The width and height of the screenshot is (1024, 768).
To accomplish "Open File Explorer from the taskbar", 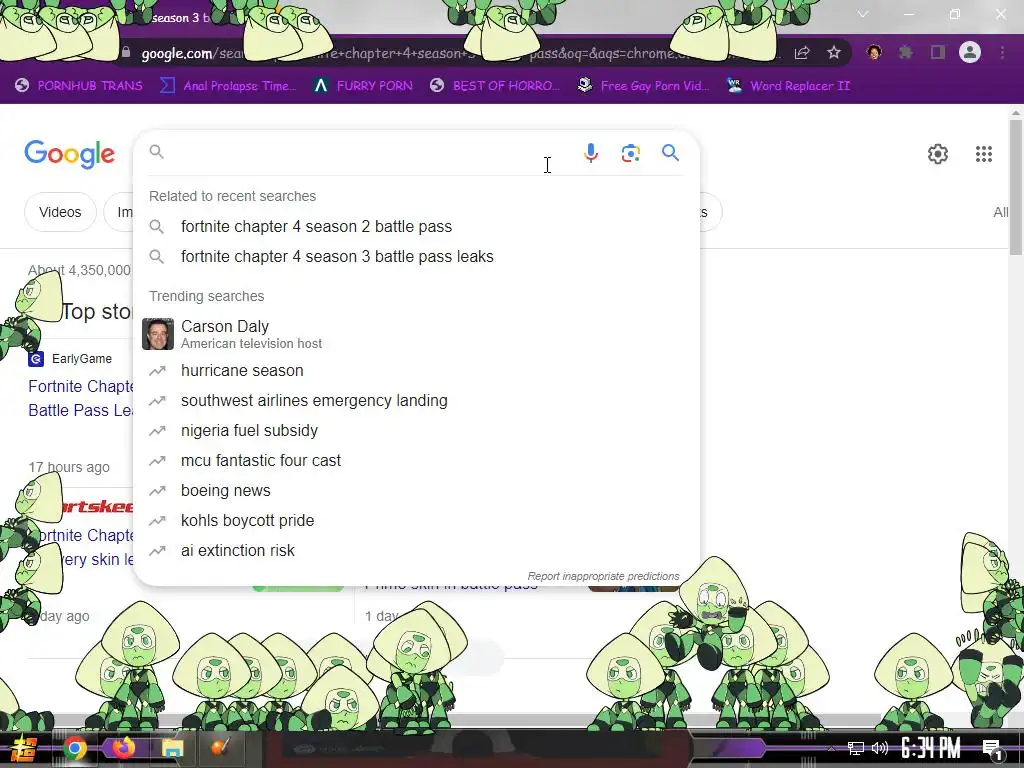I will tap(172, 748).
